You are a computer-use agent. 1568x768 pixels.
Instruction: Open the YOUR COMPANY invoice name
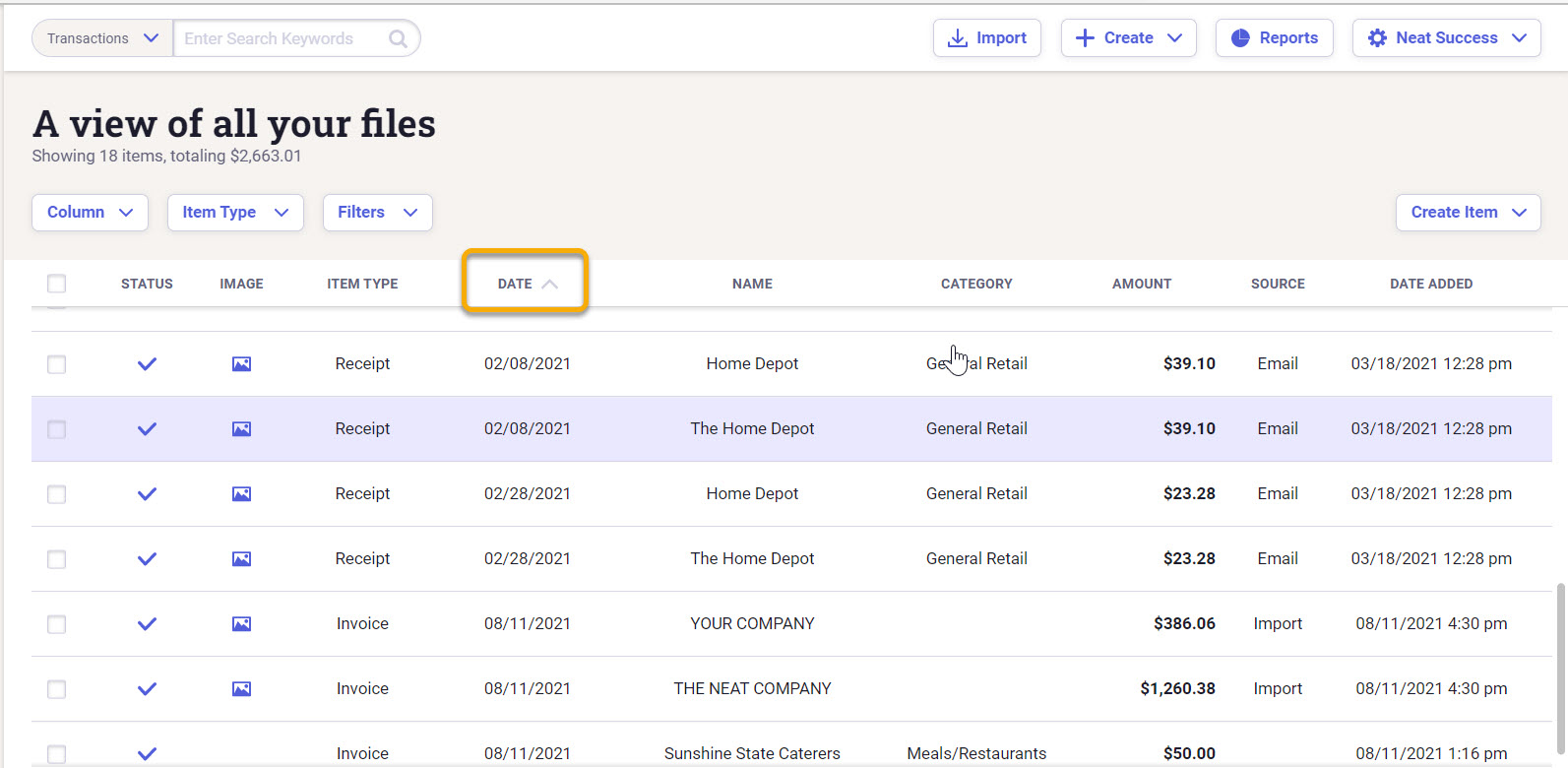(752, 624)
